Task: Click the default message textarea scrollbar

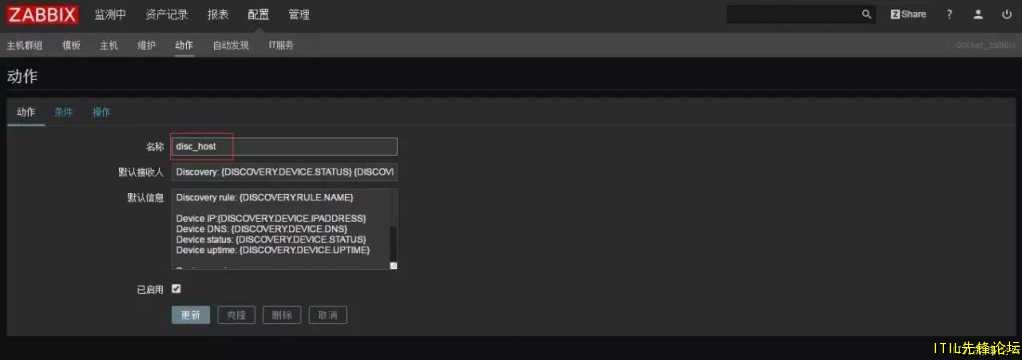Action: click(x=392, y=243)
